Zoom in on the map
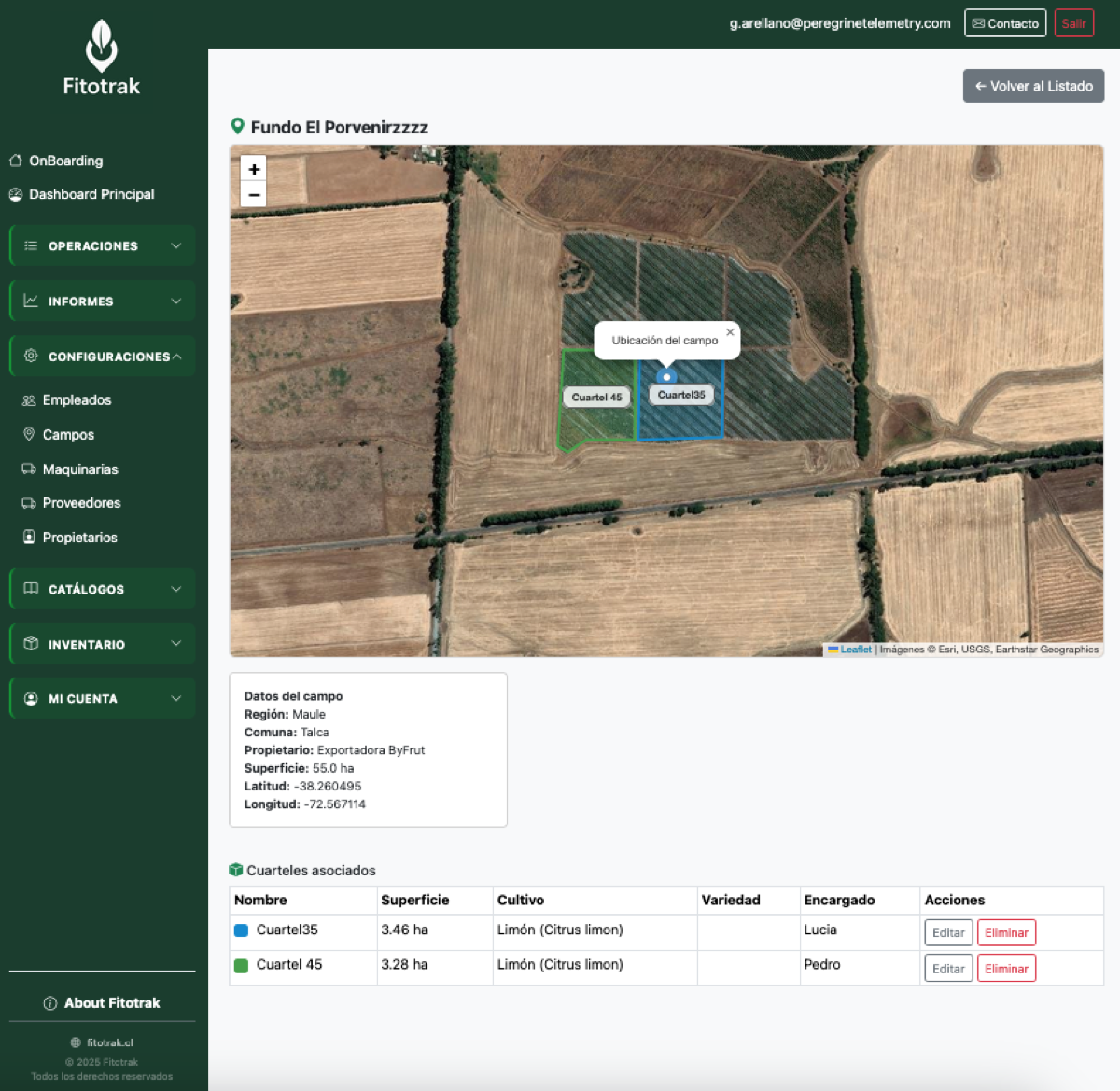 [x=254, y=169]
